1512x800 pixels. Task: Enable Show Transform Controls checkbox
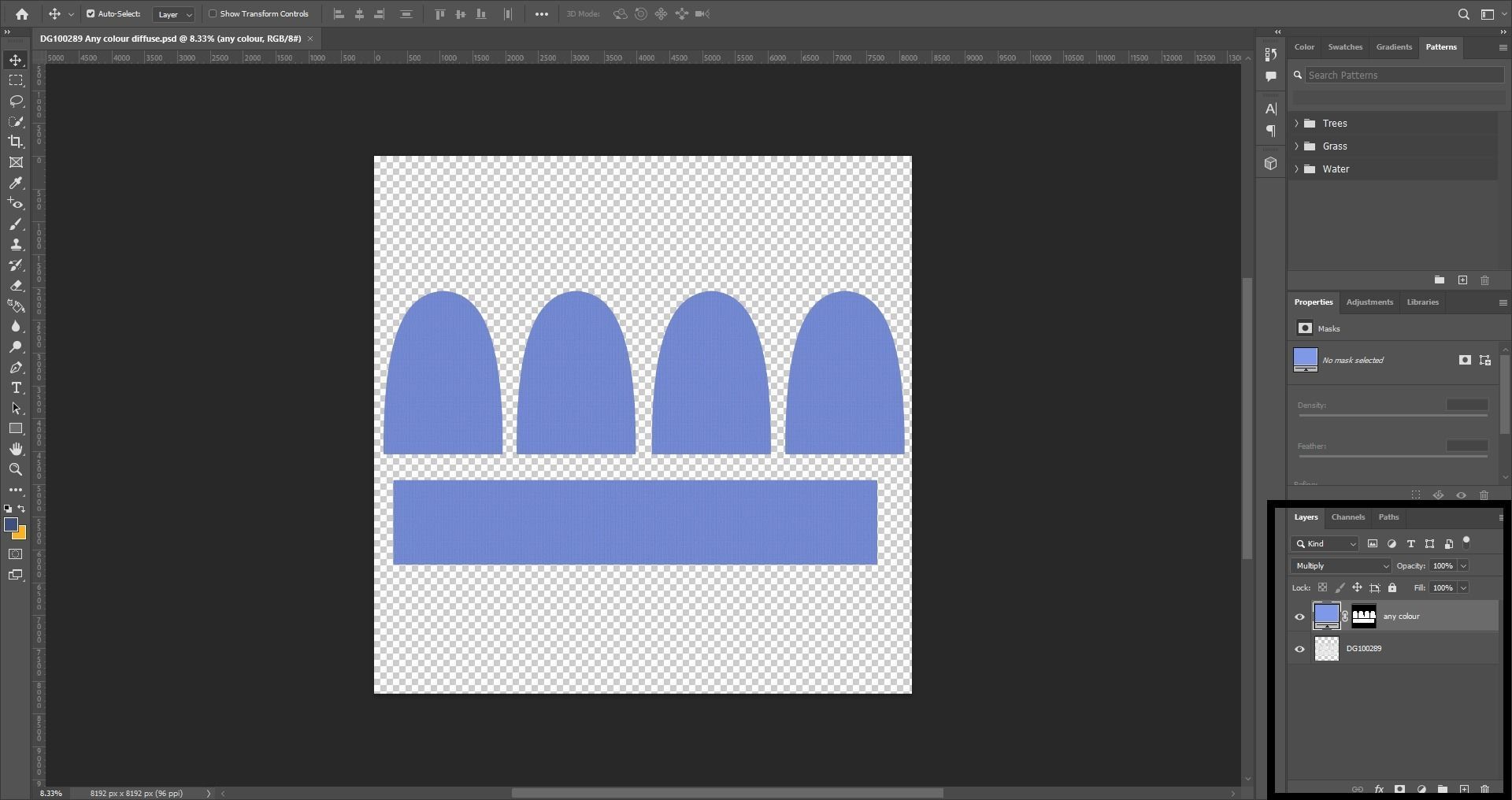pos(213,14)
